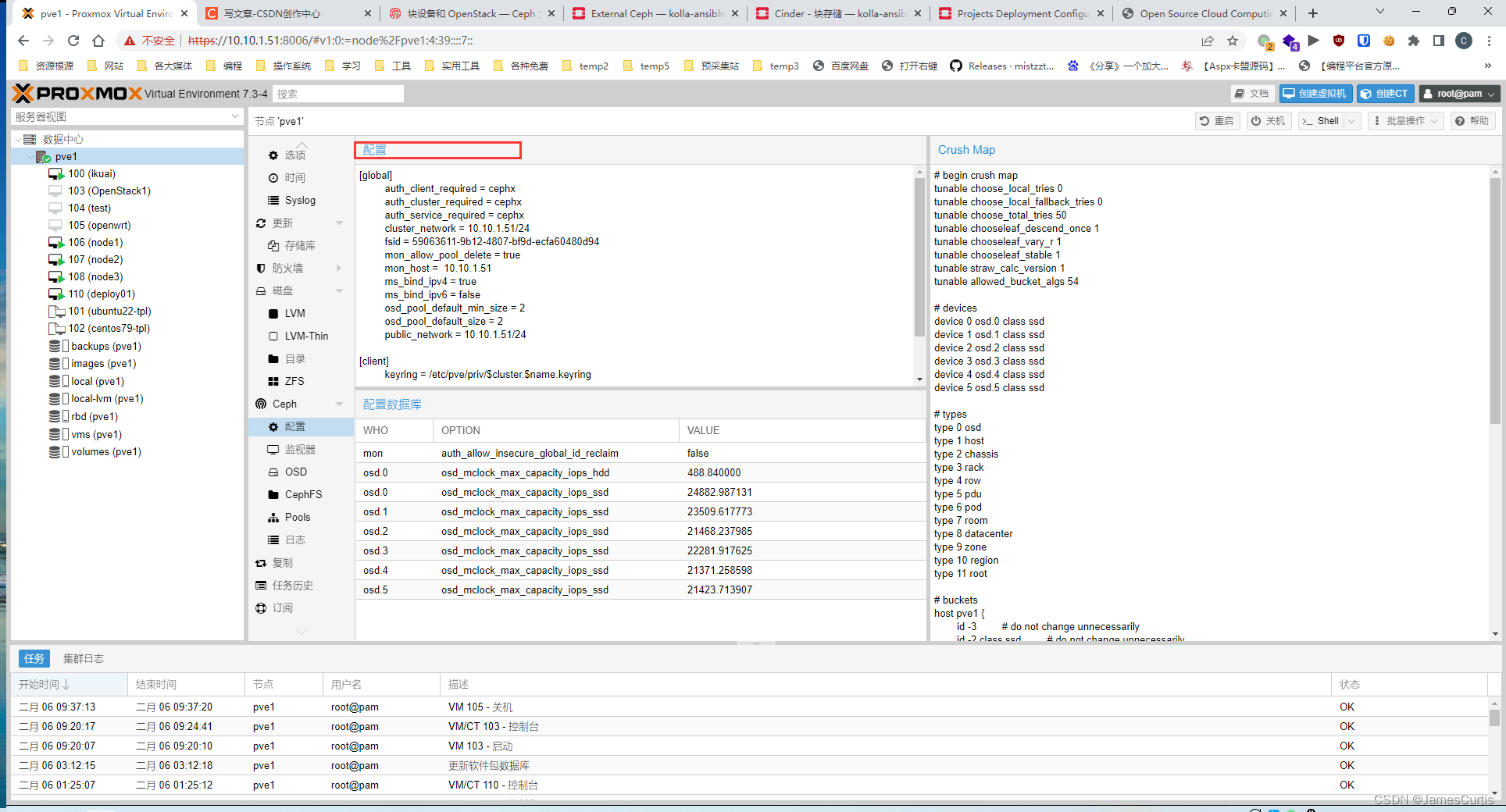Open the Ceph monitor (监视器) icon
This screenshot has width=1506, height=812.
tap(273, 450)
